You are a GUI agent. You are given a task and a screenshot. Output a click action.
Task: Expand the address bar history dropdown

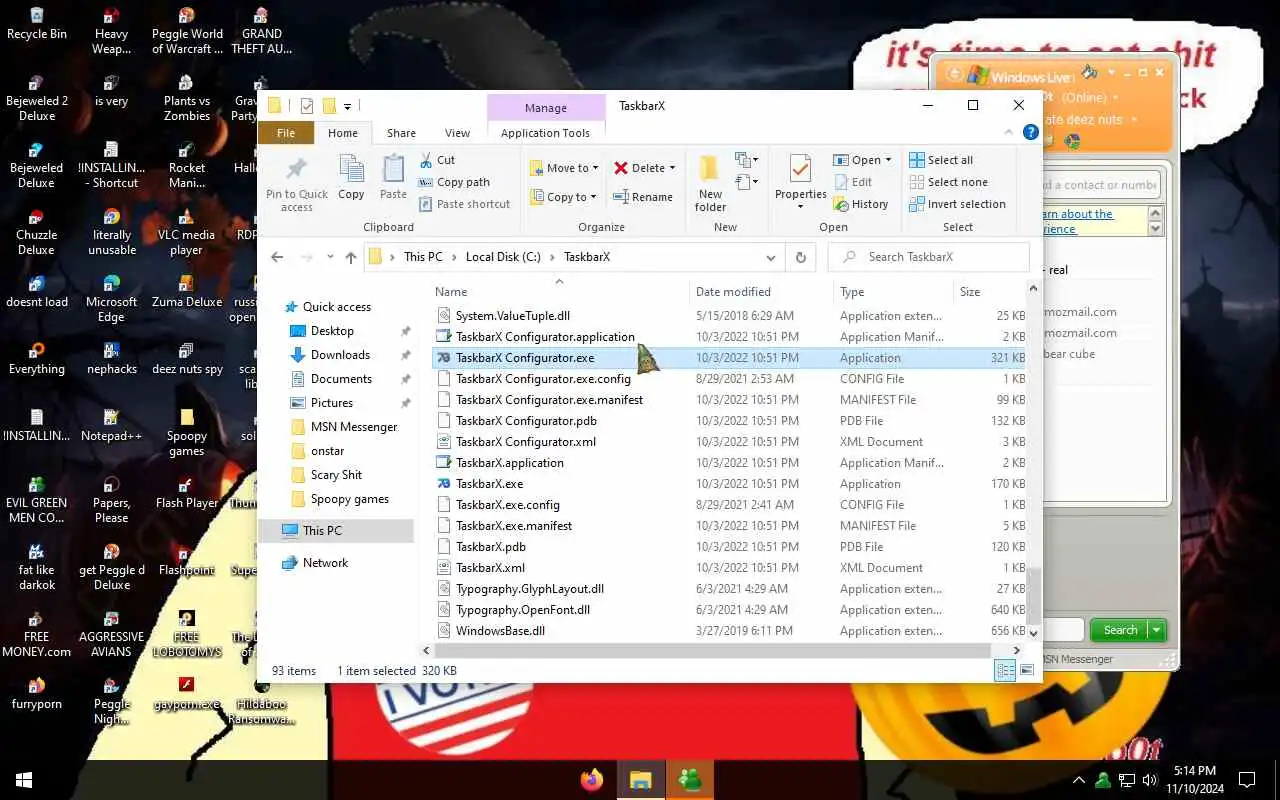(x=770, y=257)
